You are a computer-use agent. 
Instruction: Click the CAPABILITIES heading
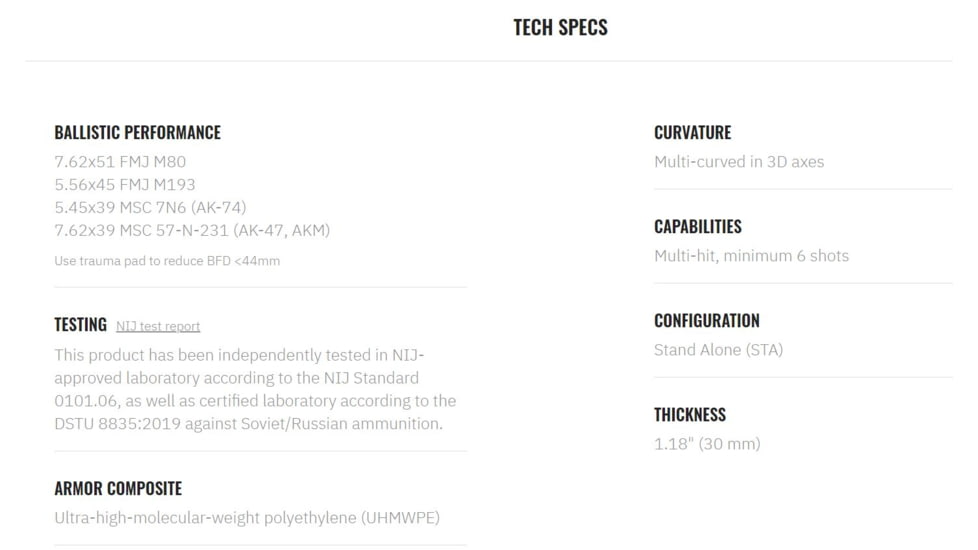(698, 226)
